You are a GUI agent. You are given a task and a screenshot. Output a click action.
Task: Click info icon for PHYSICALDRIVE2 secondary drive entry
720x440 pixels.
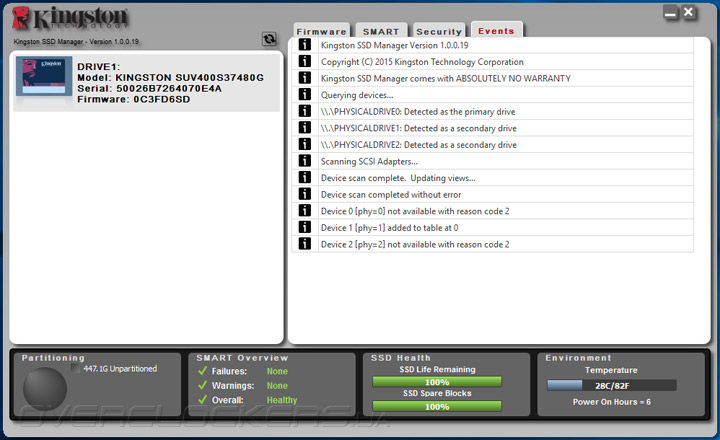(304, 144)
